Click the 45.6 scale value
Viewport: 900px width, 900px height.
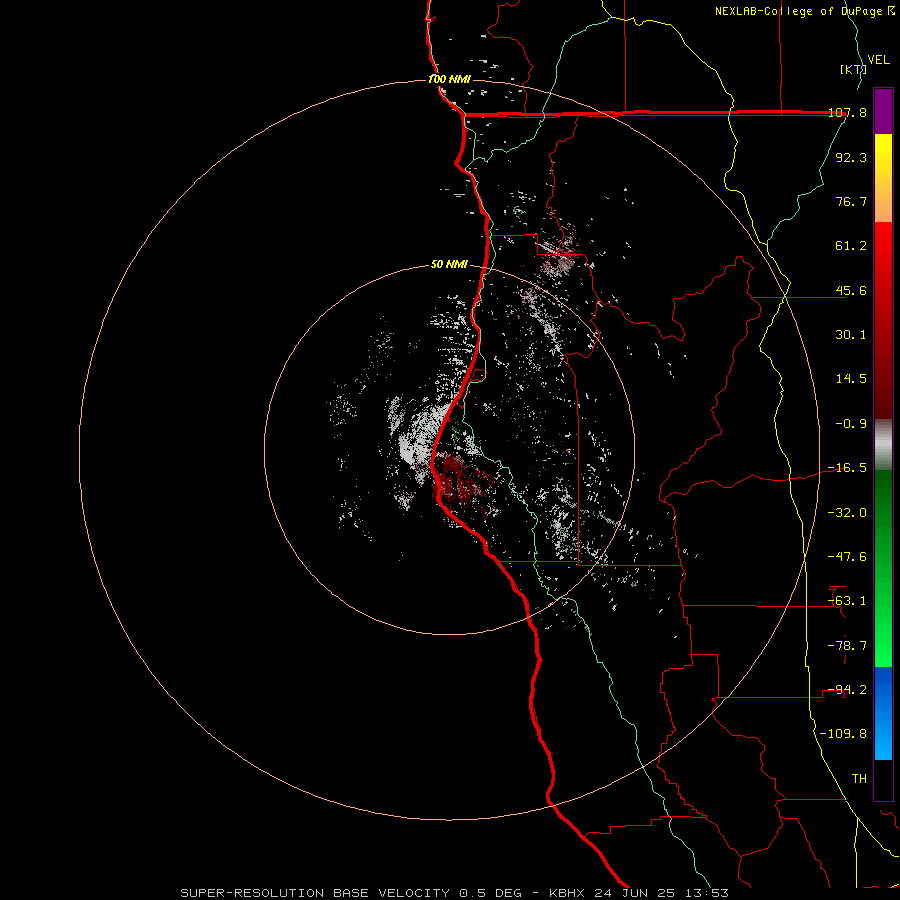tap(851, 290)
